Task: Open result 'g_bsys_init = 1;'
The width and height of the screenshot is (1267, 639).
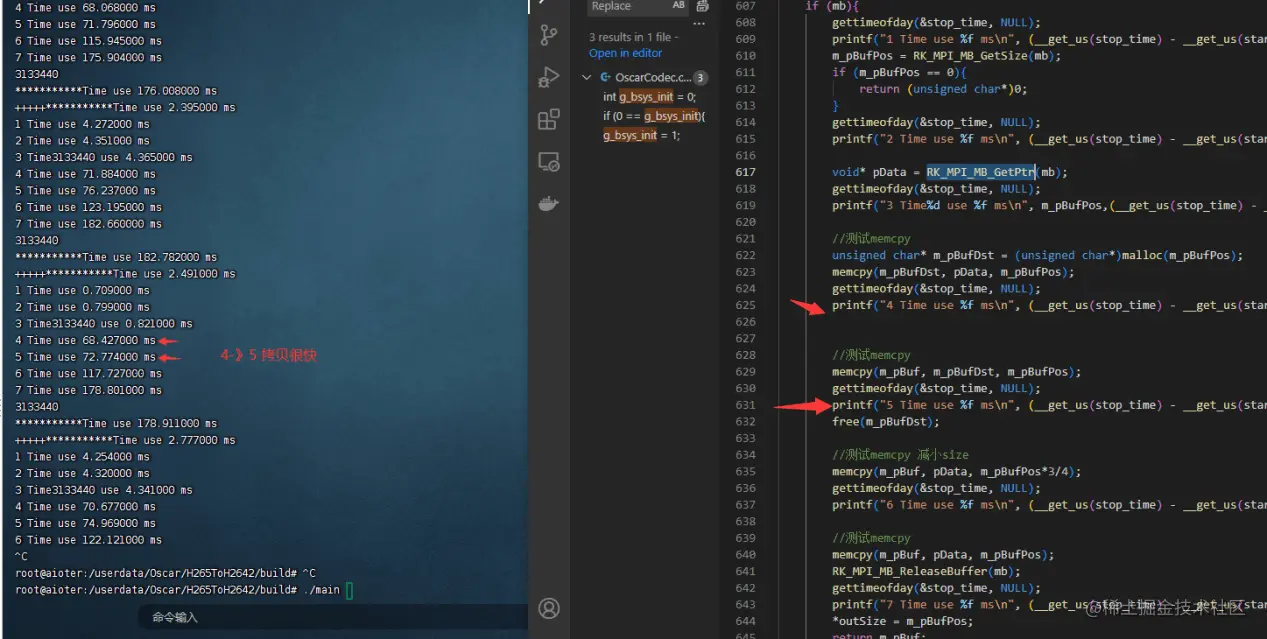Action: coord(641,135)
